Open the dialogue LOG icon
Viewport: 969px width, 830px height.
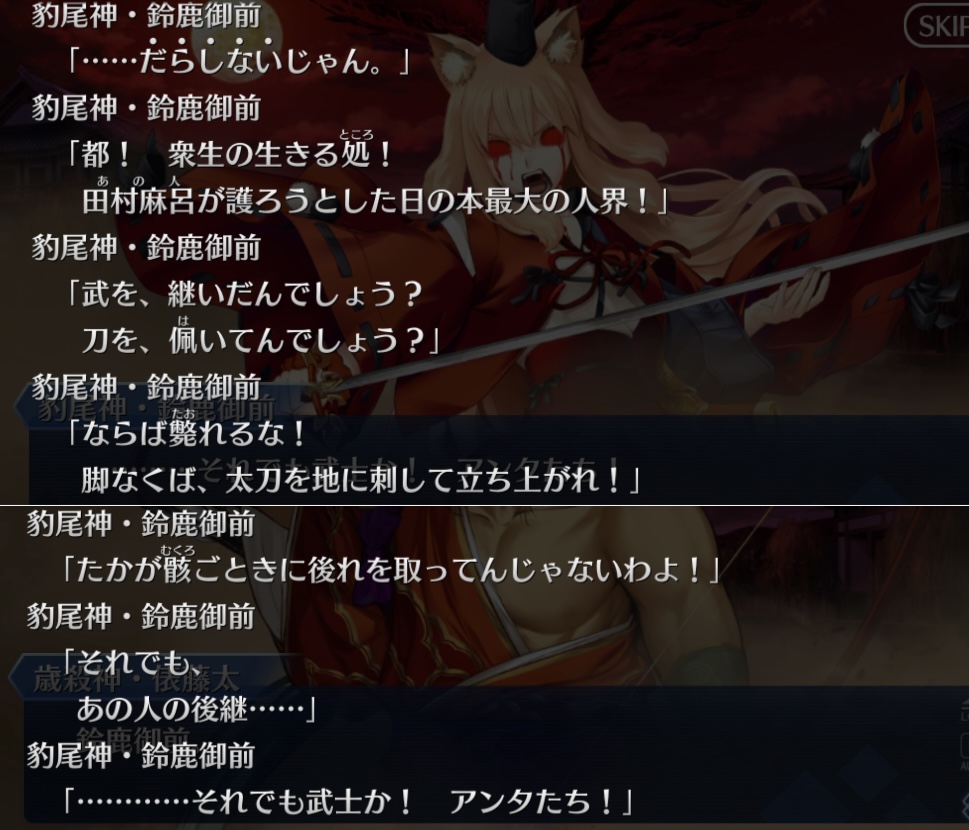pyautogui.click(x=965, y=711)
